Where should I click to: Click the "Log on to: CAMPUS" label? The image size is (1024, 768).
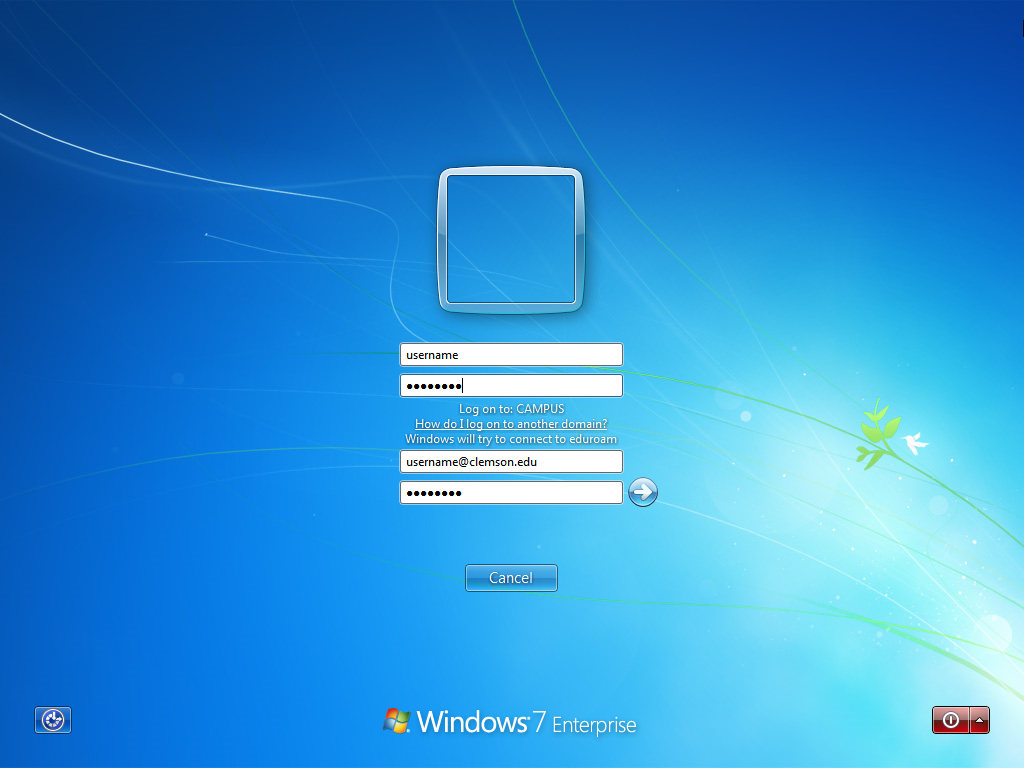511,409
